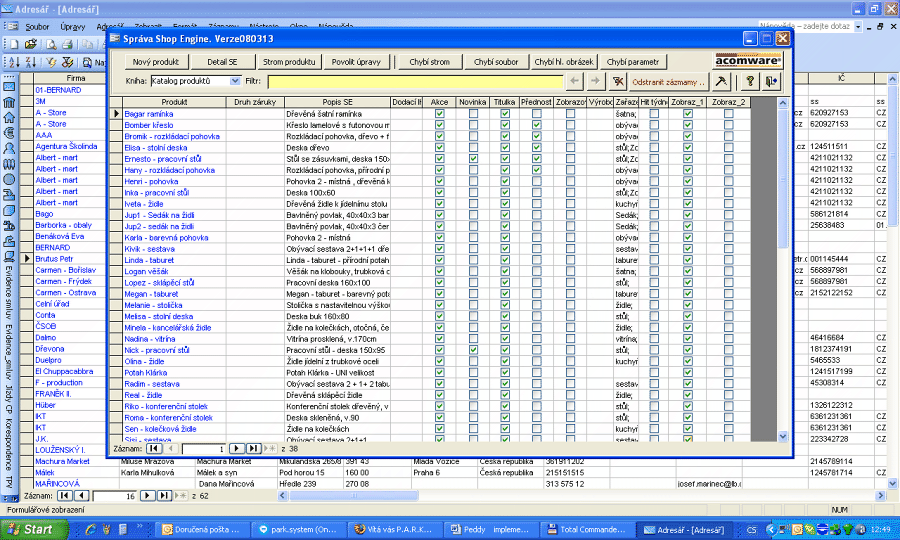The width and height of the screenshot is (900, 540).
Task: Click the Remove filter funnel icon in Adresář
Action: (67, 62)
